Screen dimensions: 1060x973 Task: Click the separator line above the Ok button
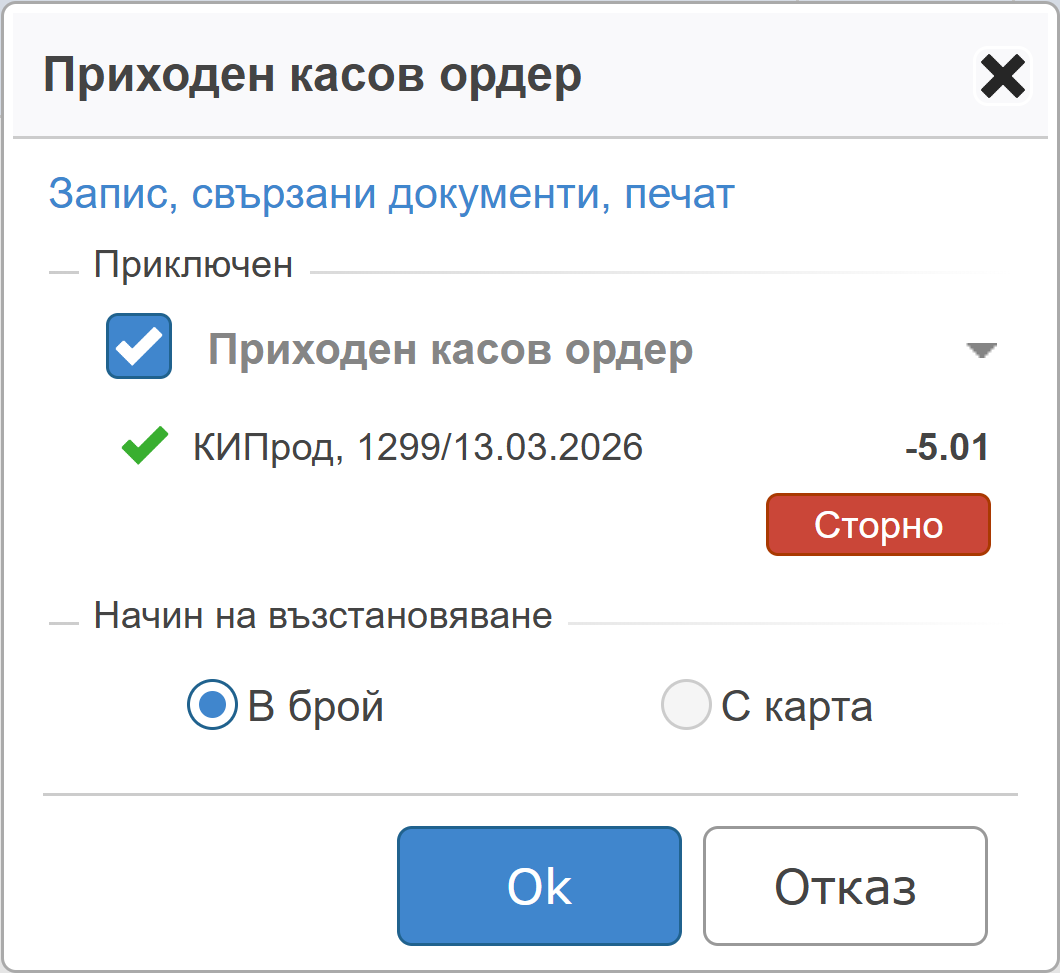click(x=530, y=795)
